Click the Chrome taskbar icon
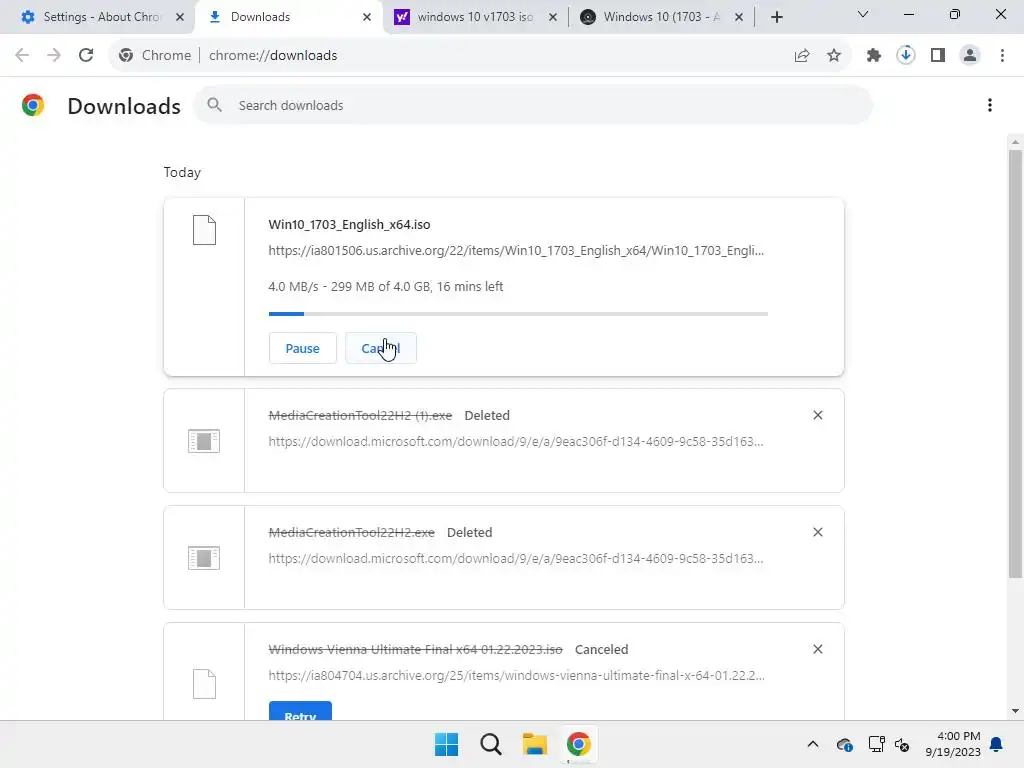Screen dimensions: 1024x768 click(579, 744)
